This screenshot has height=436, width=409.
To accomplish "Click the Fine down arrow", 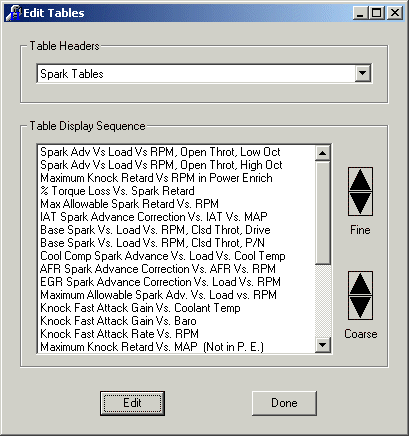I will coord(360,203).
